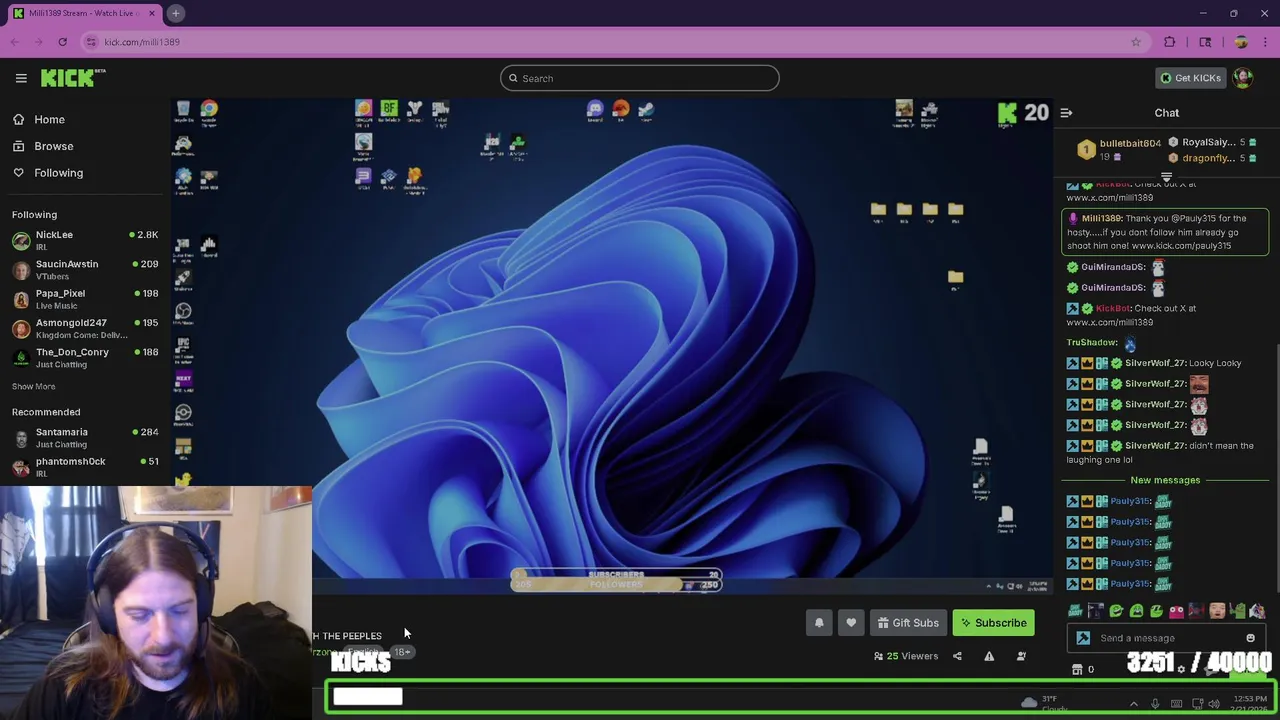The image size is (1280, 720).
Task: Click the notification bell icon under the stream
Action: coord(819,623)
